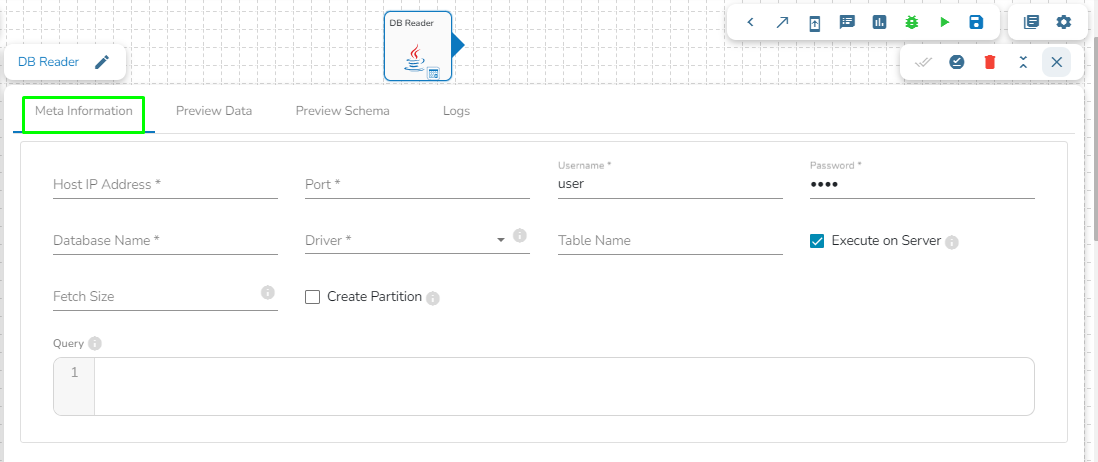Collapse the panel with double chevron icon
Screen dimensions: 1098x462
point(1023,62)
